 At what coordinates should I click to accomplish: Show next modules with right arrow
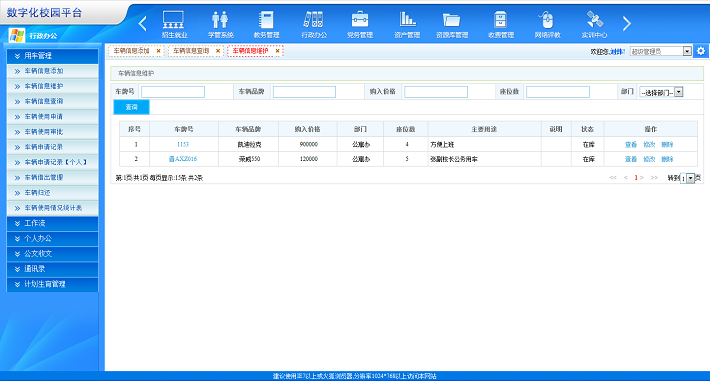[627, 23]
